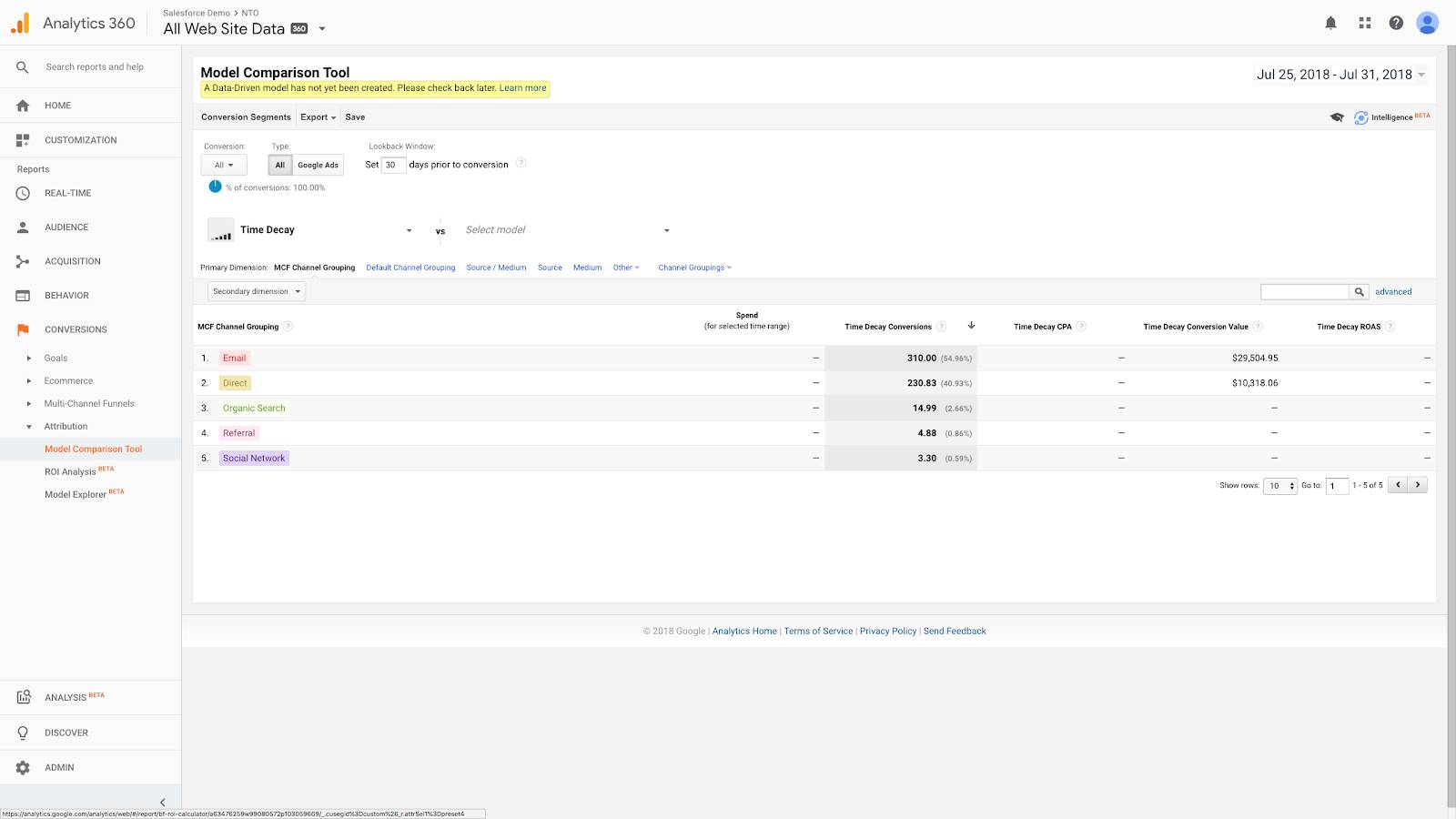
Task: Open Model Explorer report
Action: point(76,494)
